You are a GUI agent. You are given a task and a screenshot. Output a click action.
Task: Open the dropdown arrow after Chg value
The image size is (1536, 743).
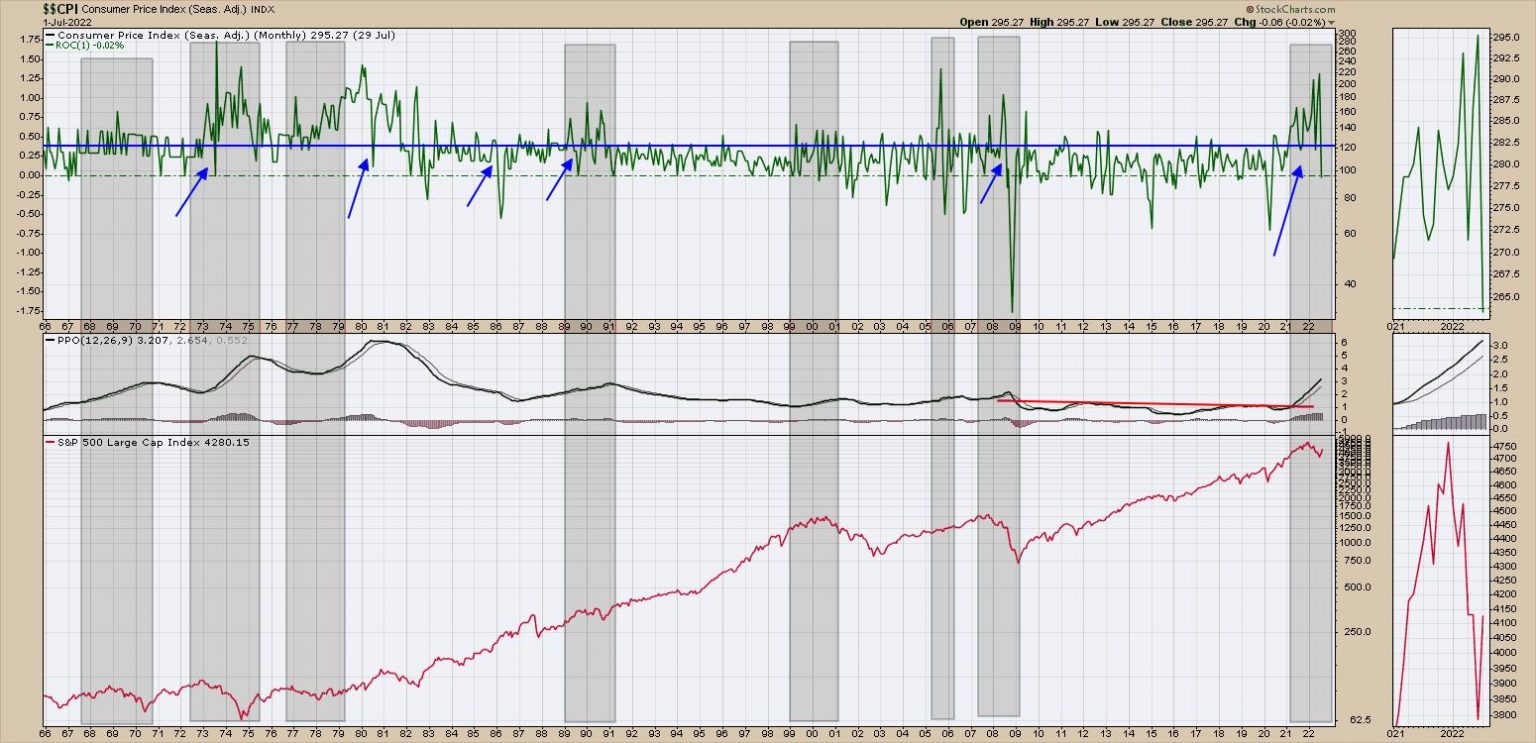pyautogui.click(x=1333, y=22)
